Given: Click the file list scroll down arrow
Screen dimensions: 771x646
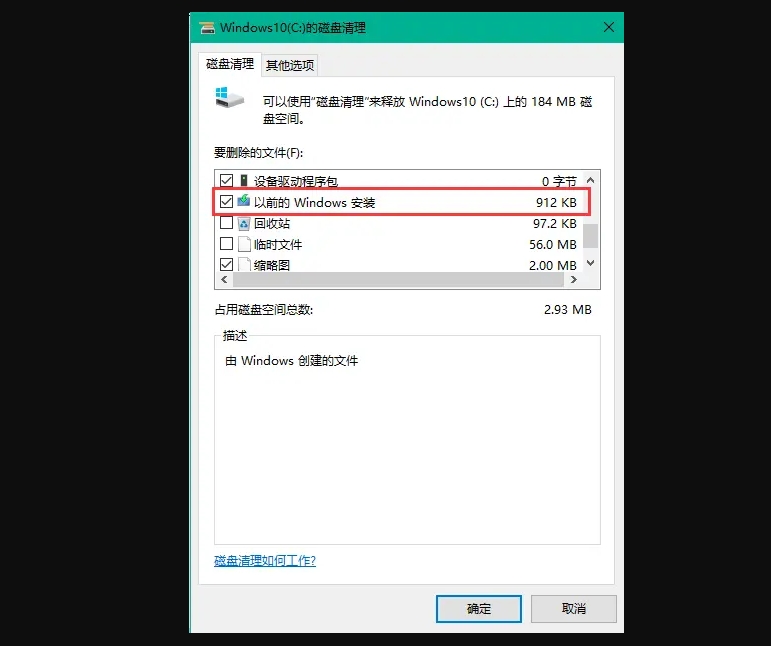Looking at the screenshot, I should point(591,263).
